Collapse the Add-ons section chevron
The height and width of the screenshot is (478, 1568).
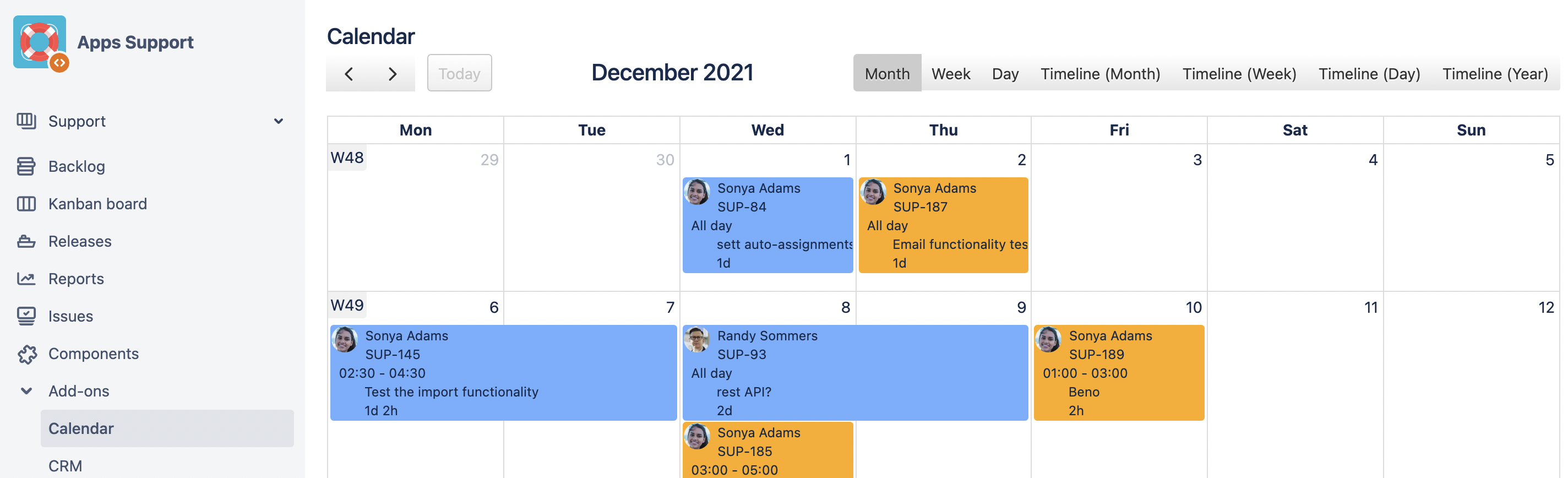click(x=26, y=391)
